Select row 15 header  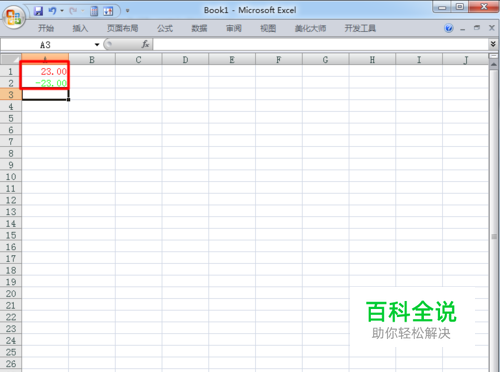pyautogui.click(x=11, y=235)
